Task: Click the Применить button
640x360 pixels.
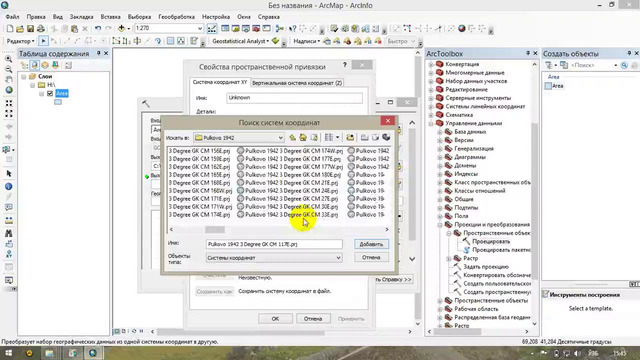Action: [x=351, y=319]
